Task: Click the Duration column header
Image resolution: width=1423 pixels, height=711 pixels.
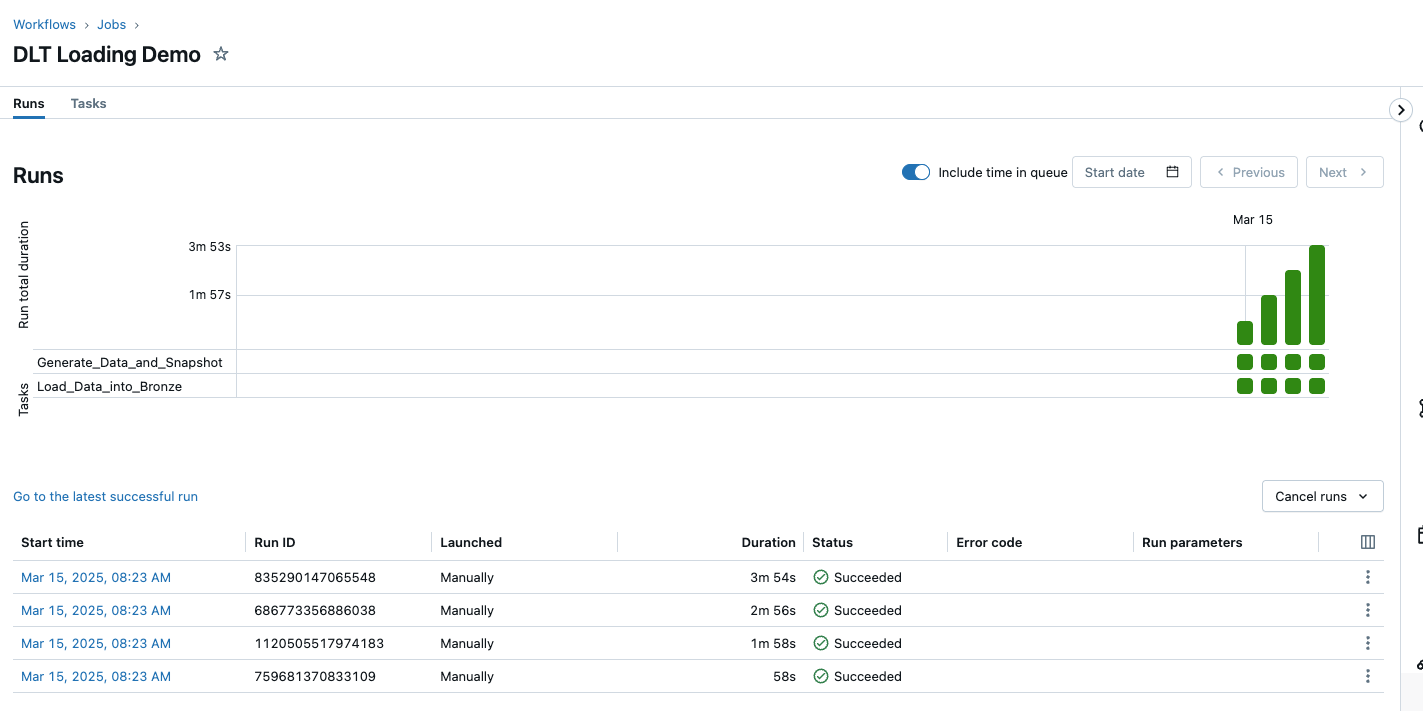Action: pyautogui.click(x=768, y=542)
